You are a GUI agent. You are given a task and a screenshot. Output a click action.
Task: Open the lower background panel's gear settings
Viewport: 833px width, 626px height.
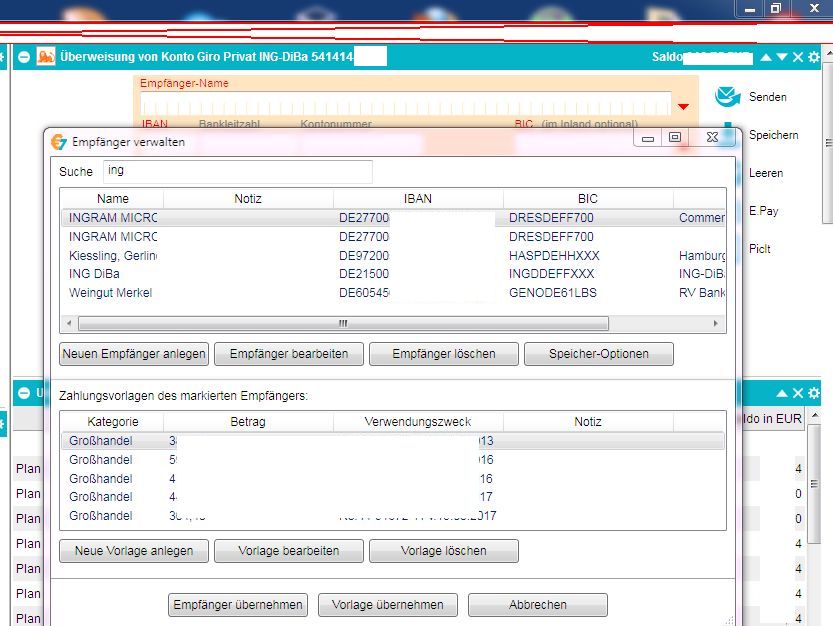(x=814, y=393)
